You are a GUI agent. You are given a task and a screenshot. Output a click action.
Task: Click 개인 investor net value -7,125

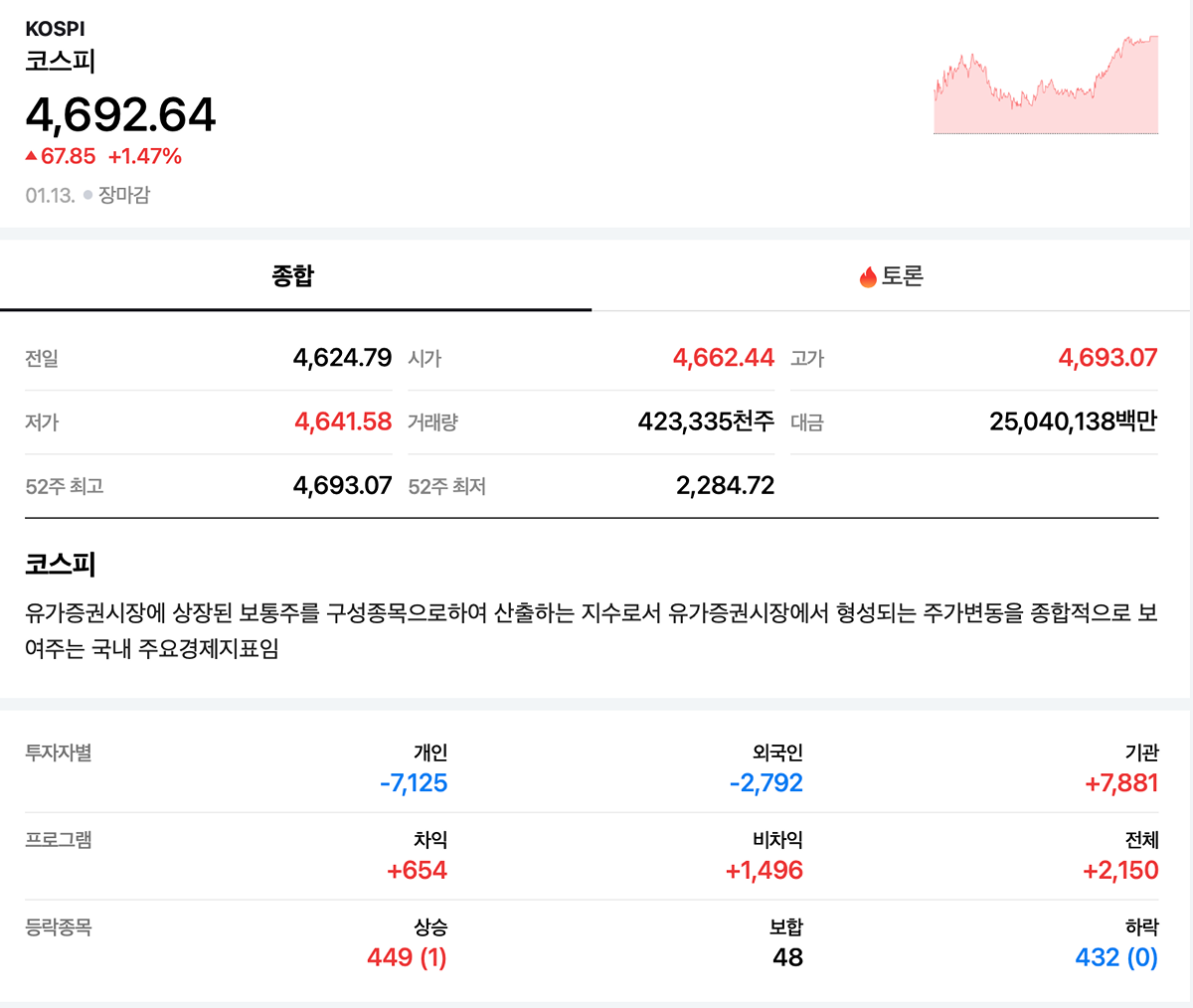point(414,783)
